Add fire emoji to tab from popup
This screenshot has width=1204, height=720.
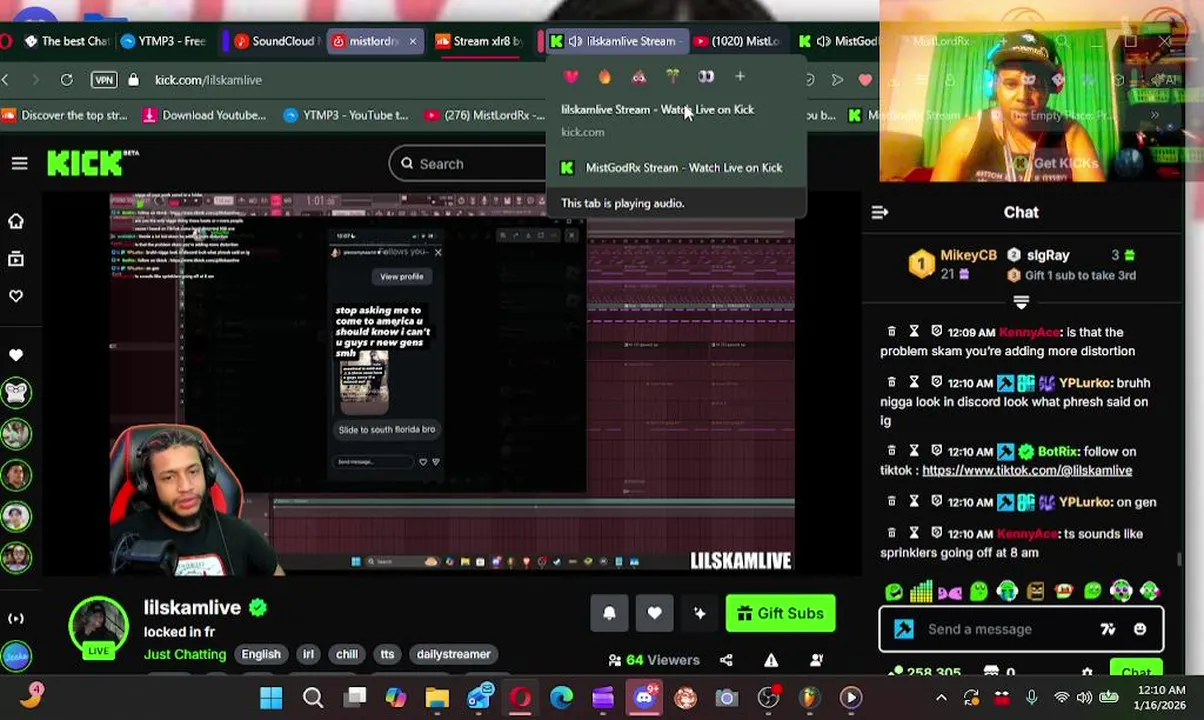[605, 77]
